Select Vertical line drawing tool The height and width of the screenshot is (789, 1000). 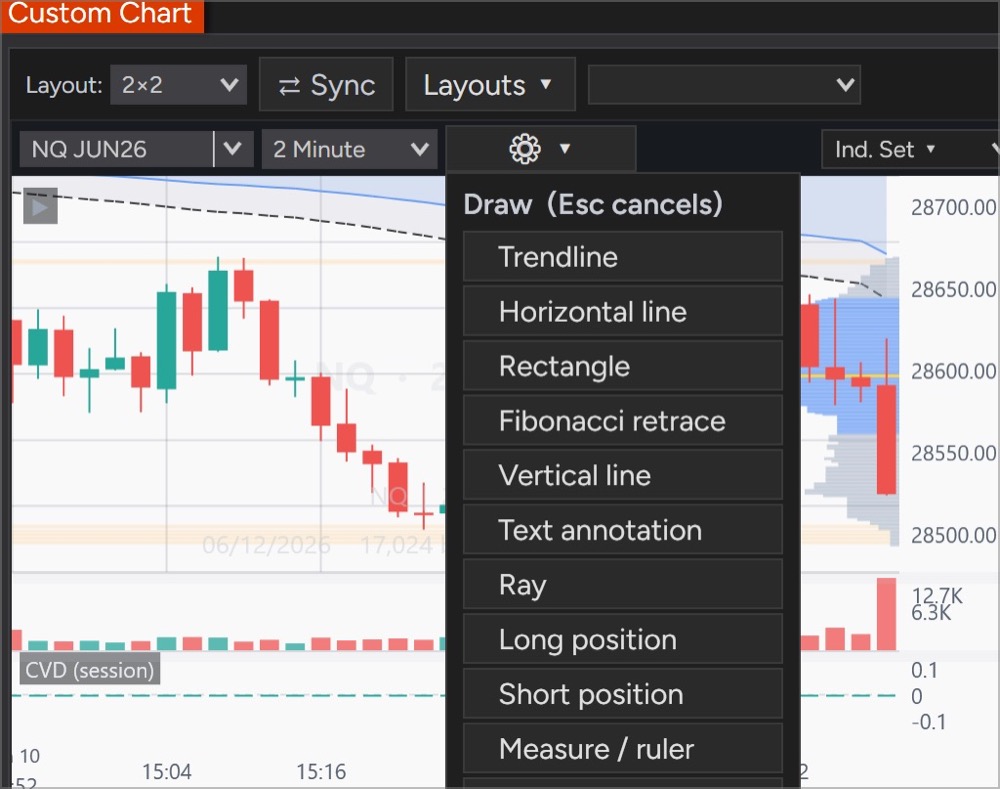tap(622, 475)
